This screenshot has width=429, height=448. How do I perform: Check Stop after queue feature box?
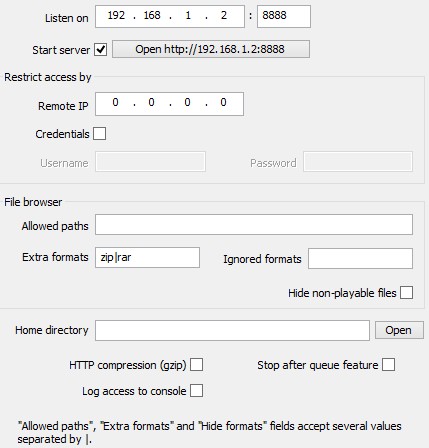coord(389,365)
